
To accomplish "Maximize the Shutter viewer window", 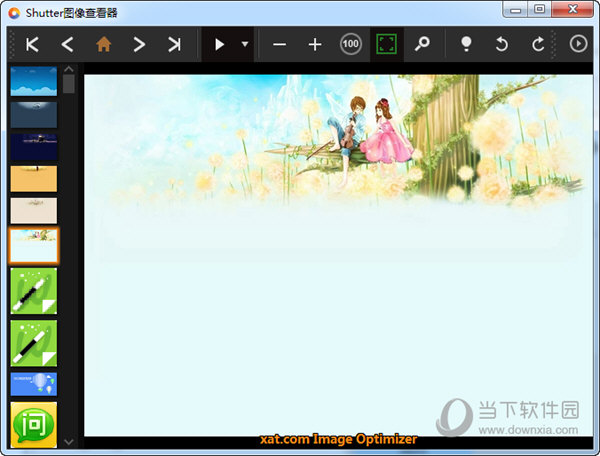I will [539, 9].
